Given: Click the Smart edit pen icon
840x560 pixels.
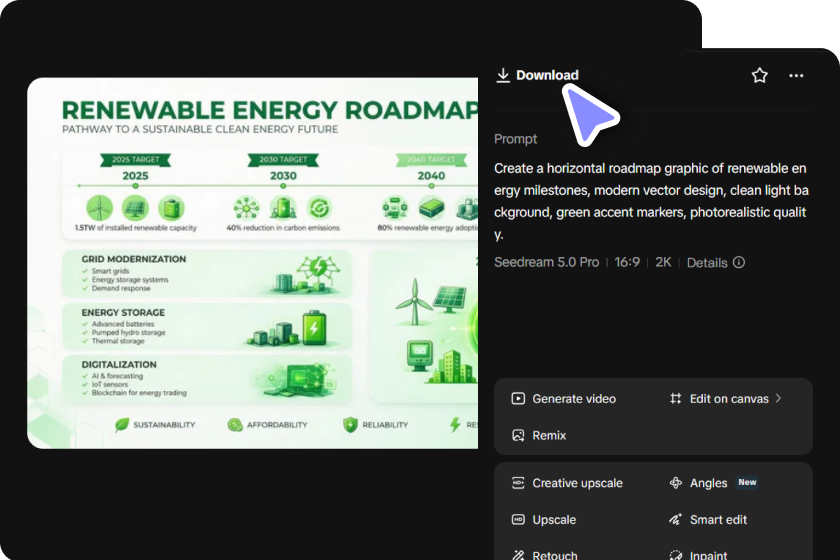Looking at the screenshot, I should [676, 519].
